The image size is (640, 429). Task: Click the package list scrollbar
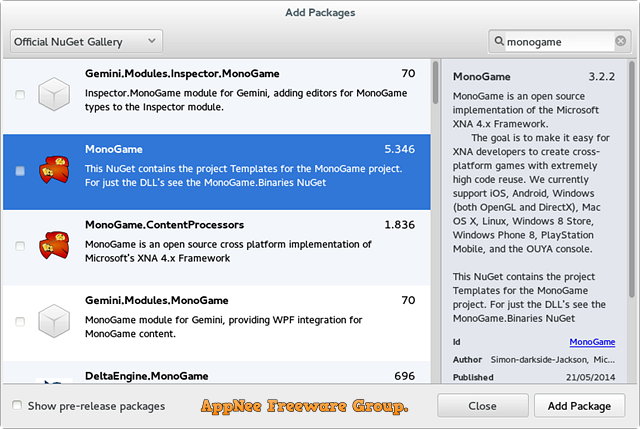click(436, 82)
